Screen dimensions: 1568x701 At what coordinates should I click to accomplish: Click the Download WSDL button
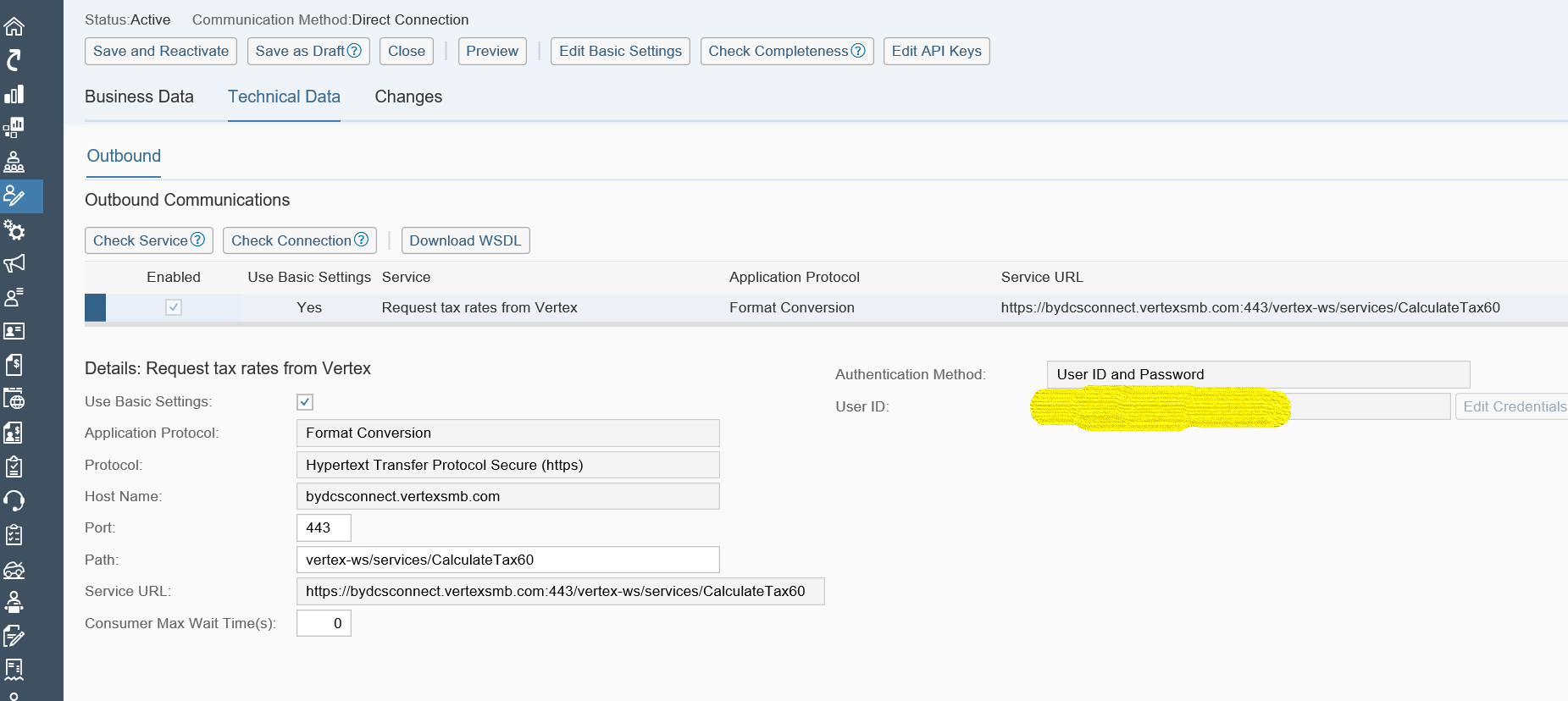(465, 240)
